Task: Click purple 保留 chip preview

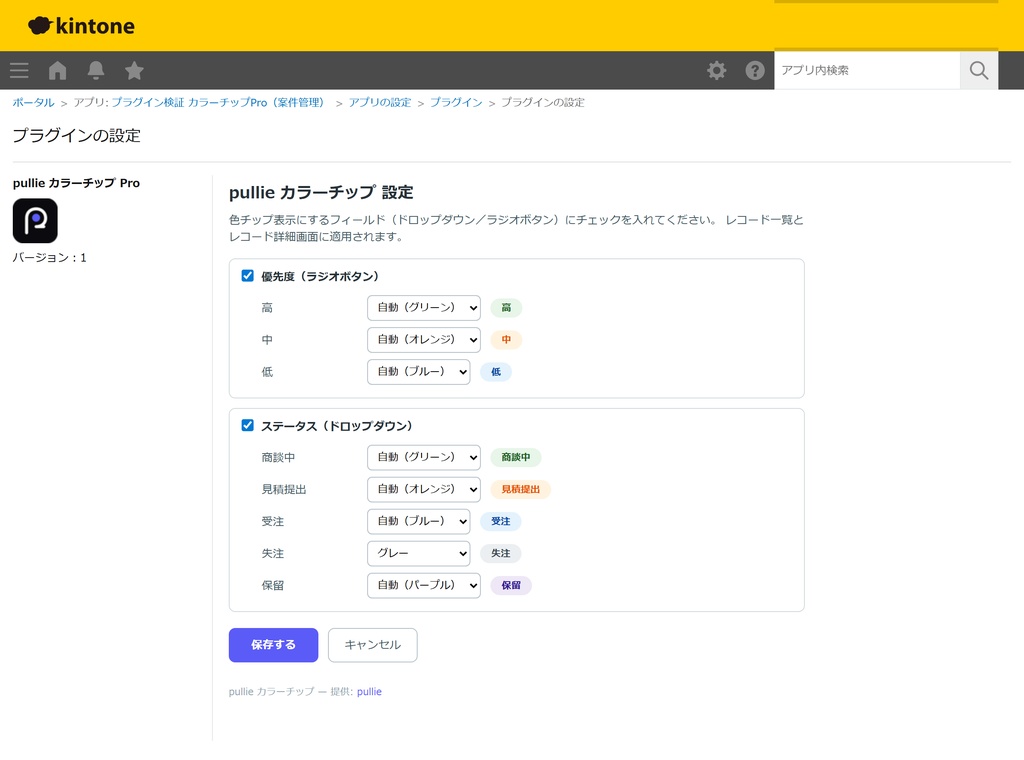Action: point(511,585)
